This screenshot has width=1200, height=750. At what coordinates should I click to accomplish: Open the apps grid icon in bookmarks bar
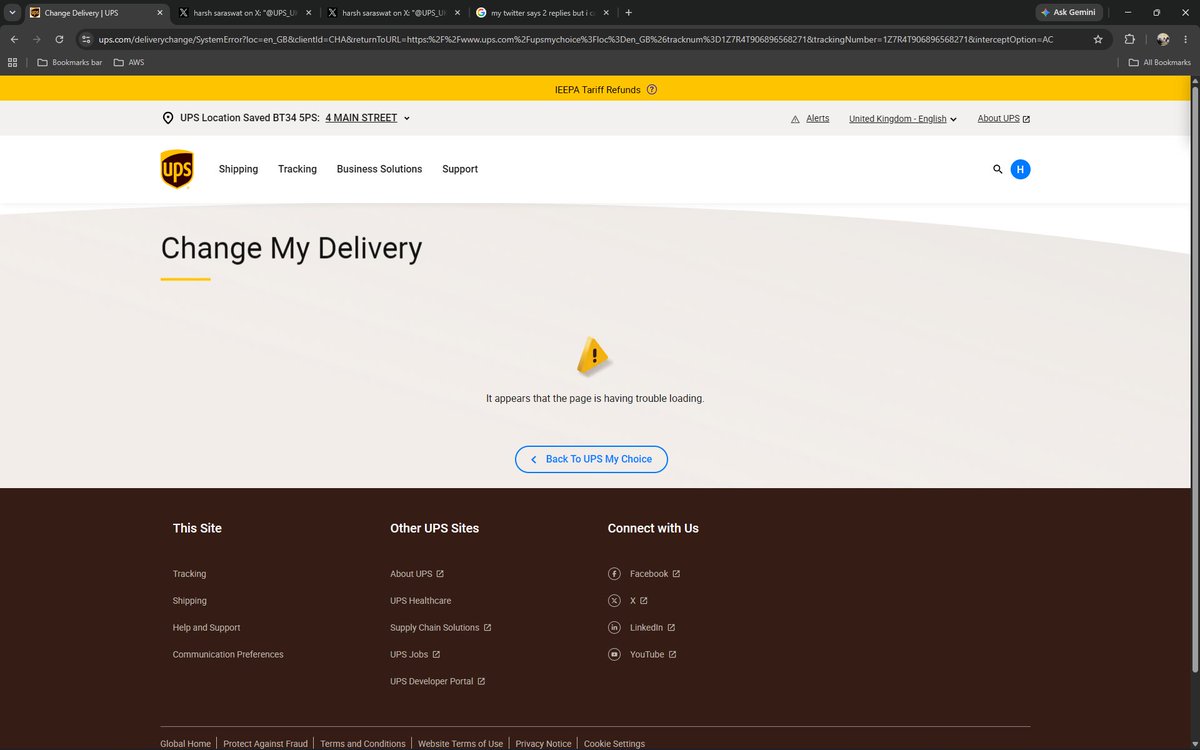(13, 62)
